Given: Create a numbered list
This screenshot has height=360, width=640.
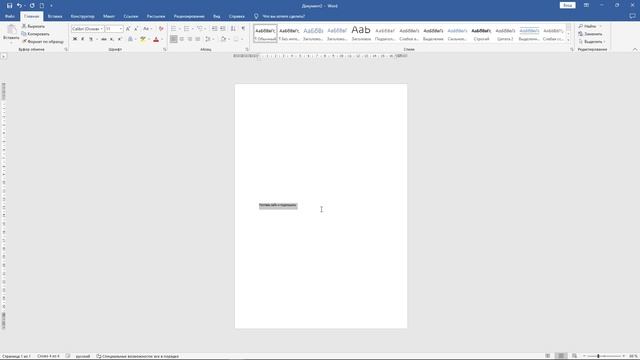Looking at the screenshot, I should tap(187, 29).
